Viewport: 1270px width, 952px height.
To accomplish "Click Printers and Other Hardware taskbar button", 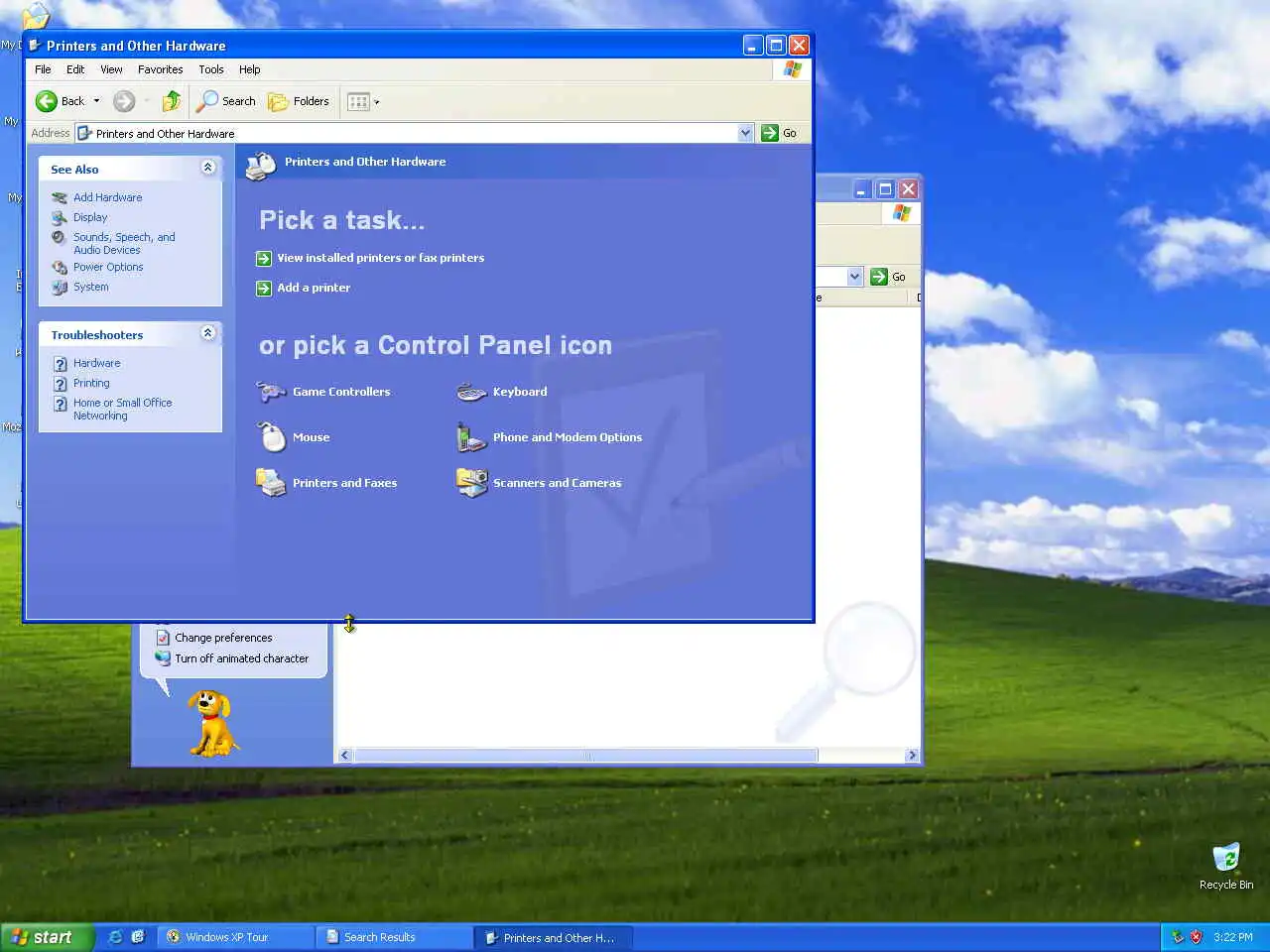I will (553, 937).
